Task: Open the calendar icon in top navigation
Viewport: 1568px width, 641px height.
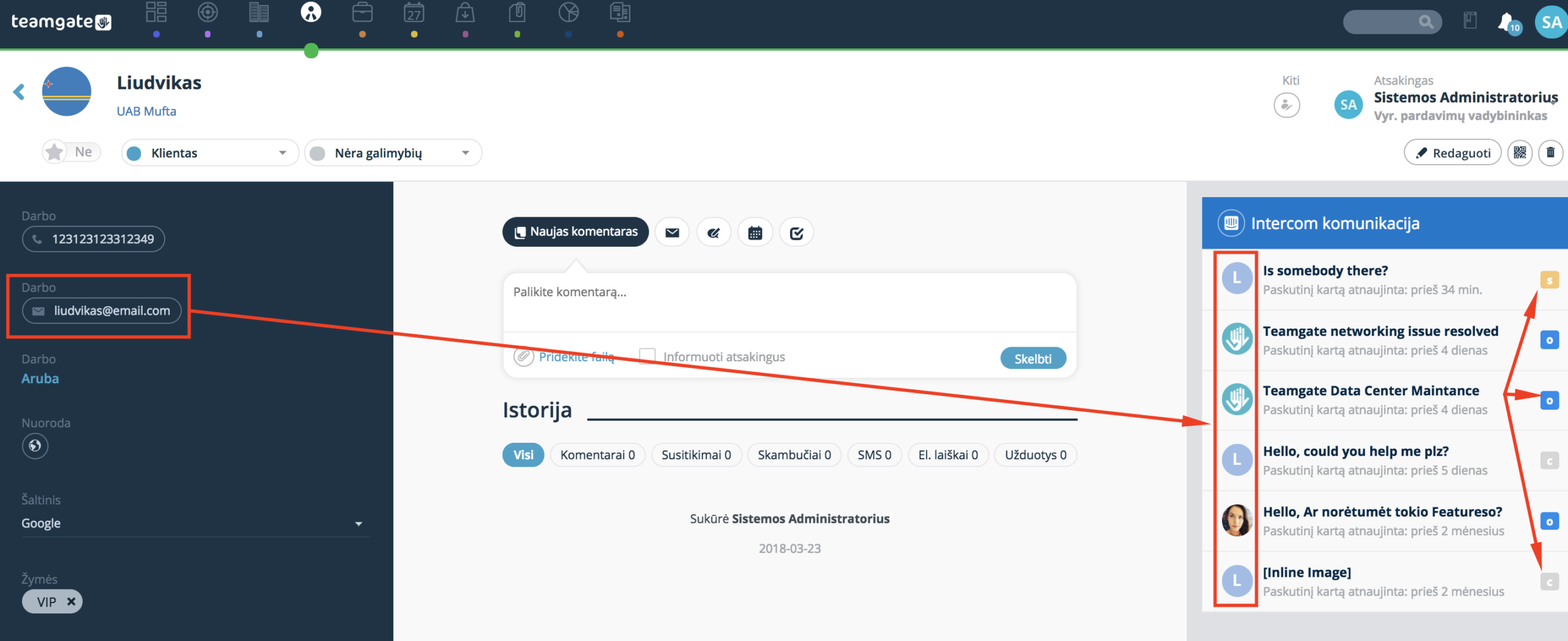Action: coord(414,13)
